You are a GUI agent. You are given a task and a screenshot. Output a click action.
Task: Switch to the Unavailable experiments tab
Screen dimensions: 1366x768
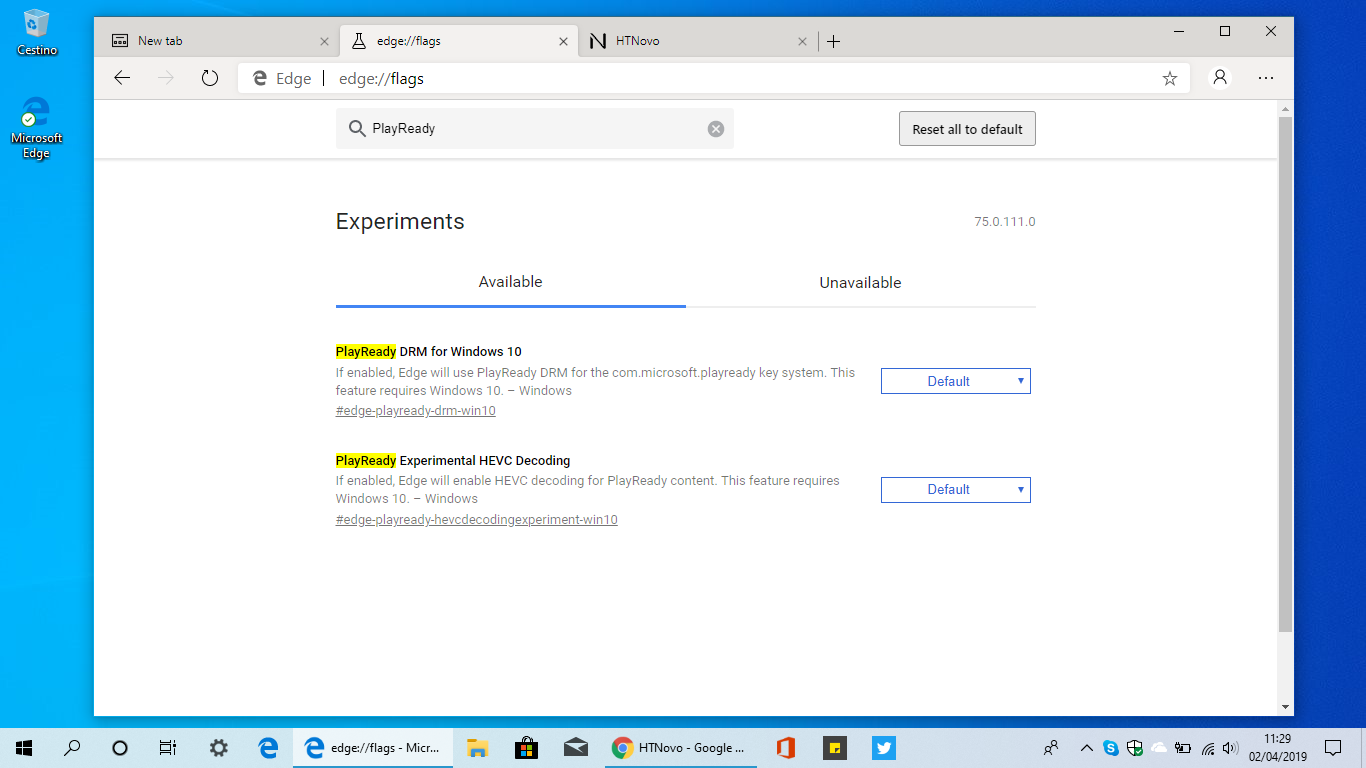tap(859, 283)
